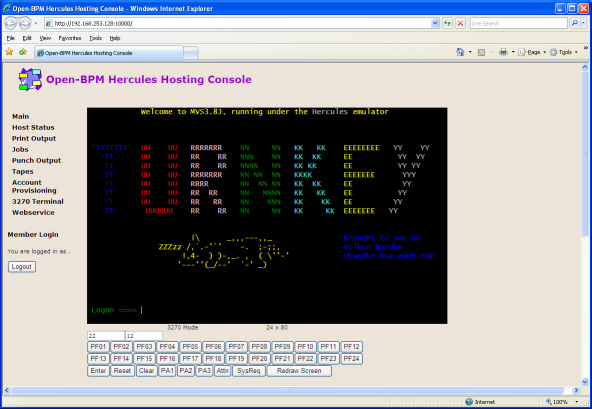Click the Logout button
This screenshot has width=592, height=409.
point(22,267)
